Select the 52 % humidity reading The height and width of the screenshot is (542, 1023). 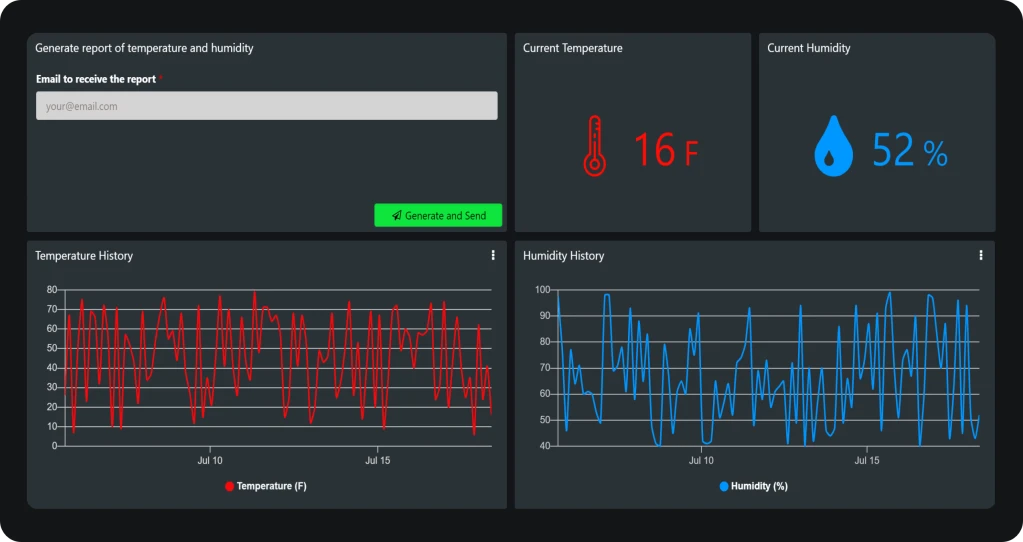[x=909, y=150]
